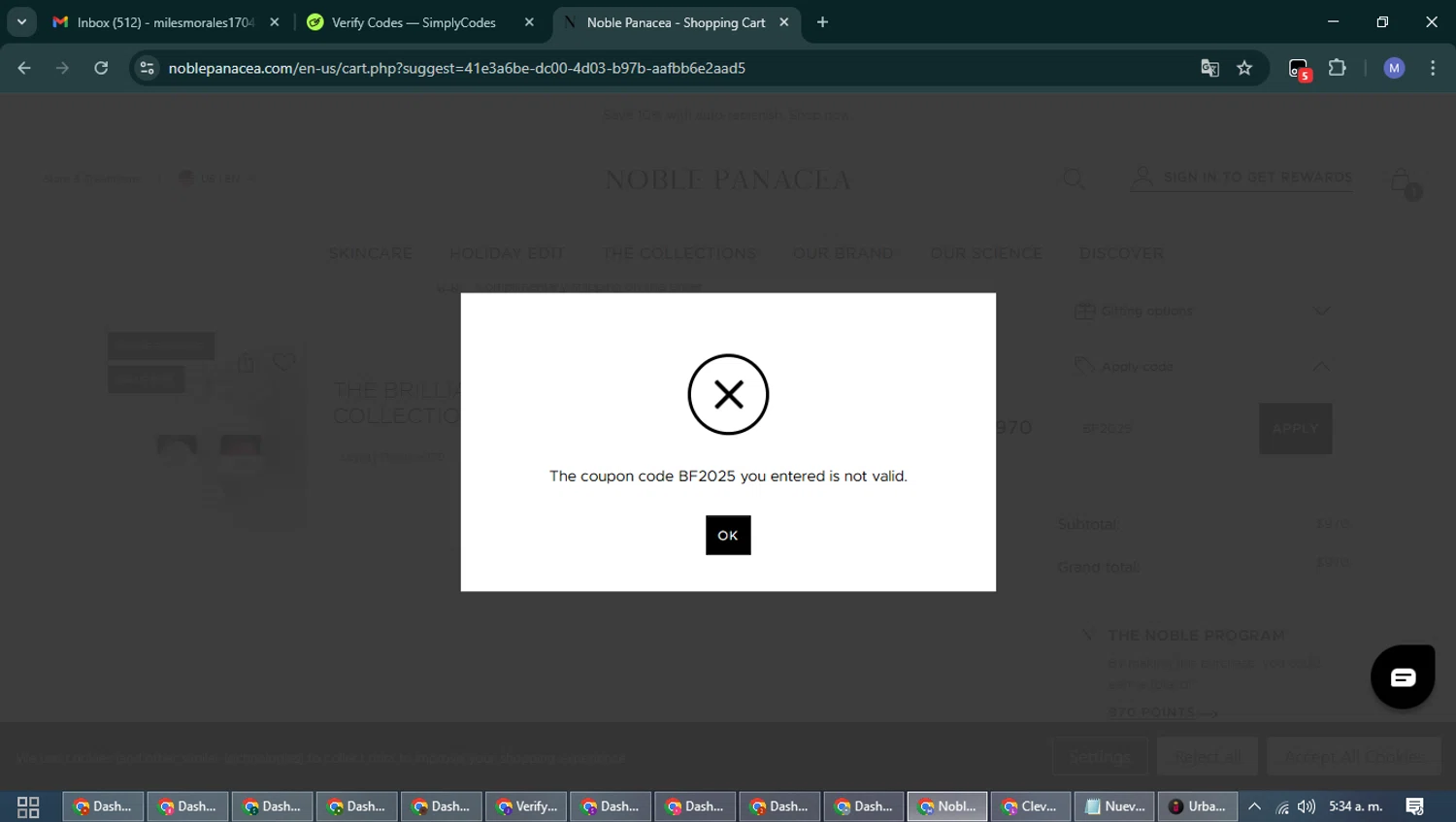Click Accept All Cookies

point(1354,756)
